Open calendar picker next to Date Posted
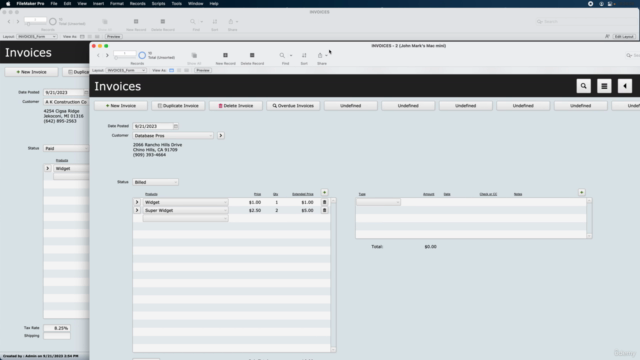The height and width of the screenshot is (360, 640). pos(176,126)
